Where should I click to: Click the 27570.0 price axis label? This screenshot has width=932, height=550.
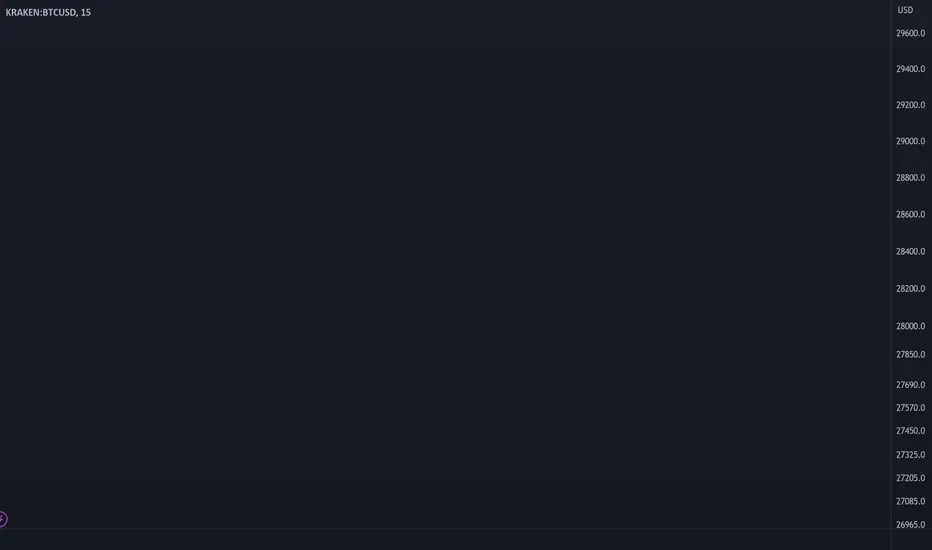[x=911, y=407]
